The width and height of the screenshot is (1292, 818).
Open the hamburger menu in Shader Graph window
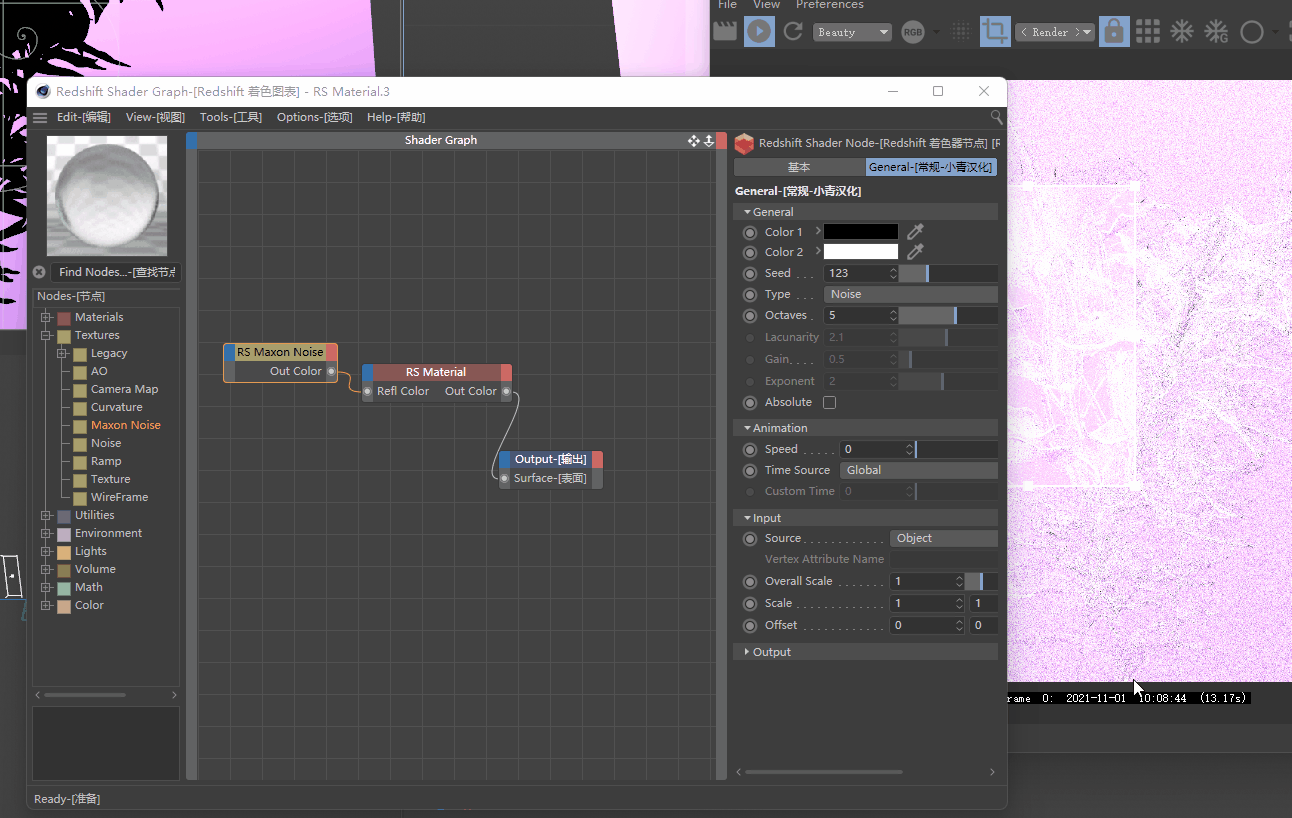click(x=40, y=118)
